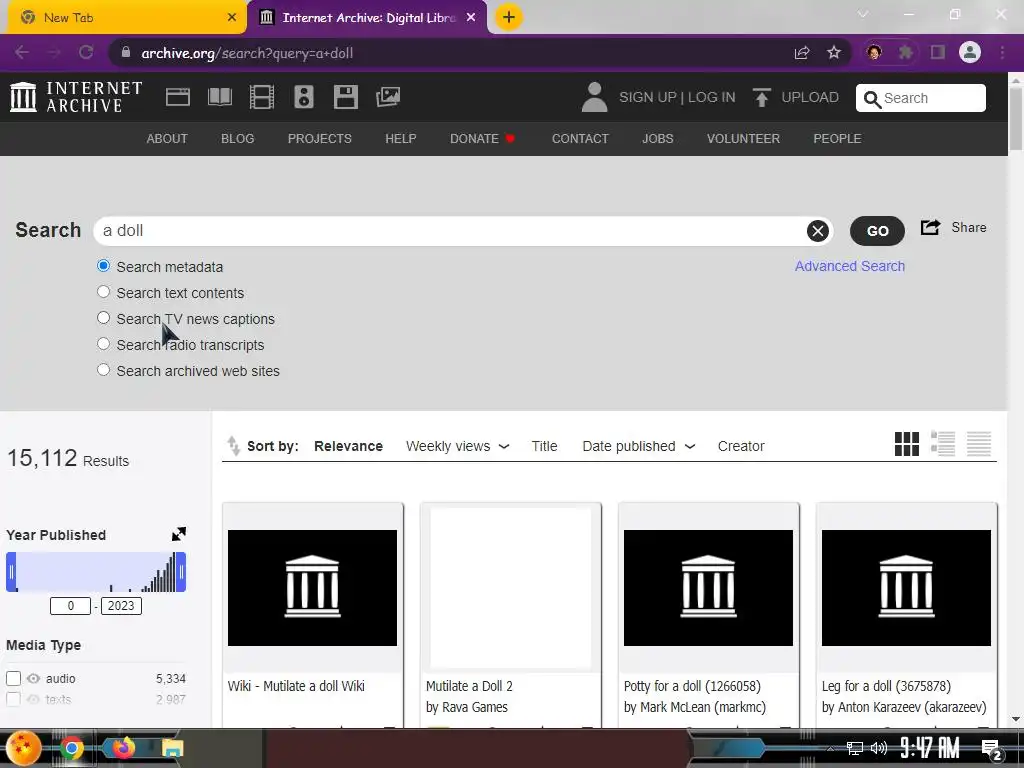This screenshot has width=1024, height=768.
Task: Open the Web (Wayback Machine) media icon
Action: (x=178, y=97)
